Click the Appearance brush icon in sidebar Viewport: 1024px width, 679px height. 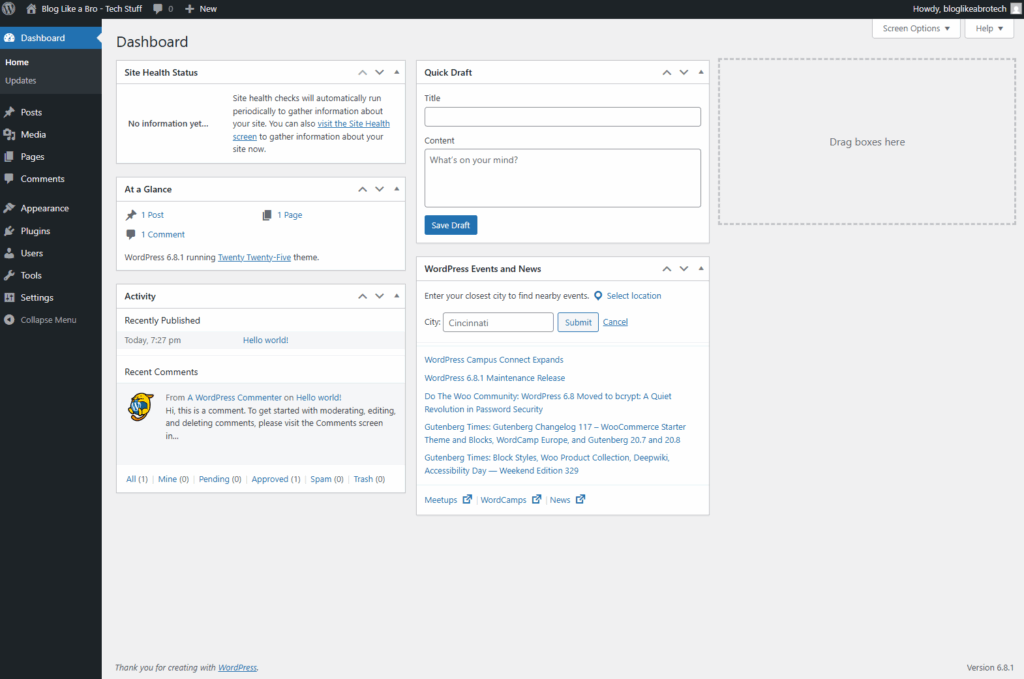tap(9, 208)
